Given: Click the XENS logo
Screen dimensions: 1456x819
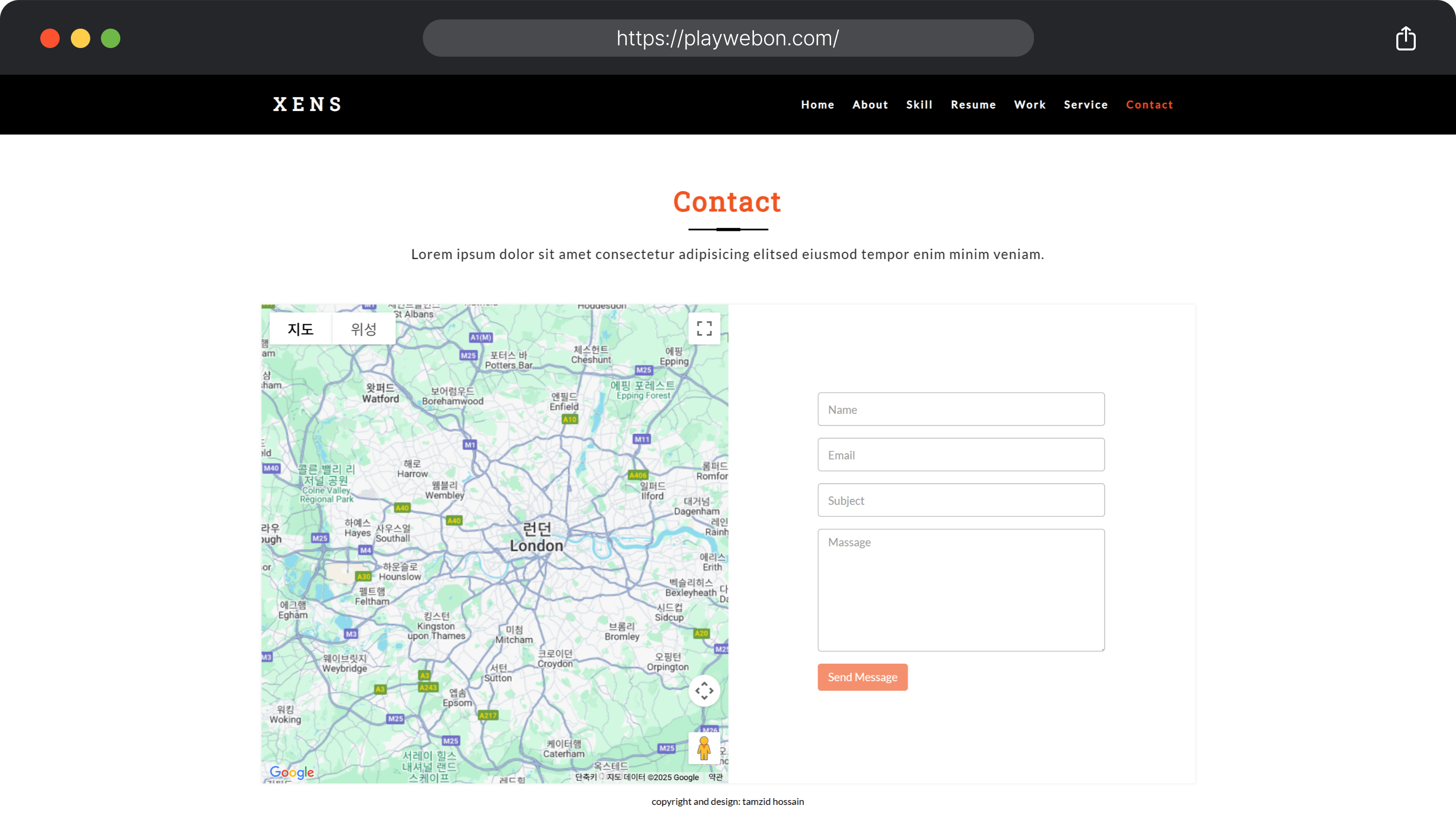Looking at the screenshot, I should tap(308, 105).
